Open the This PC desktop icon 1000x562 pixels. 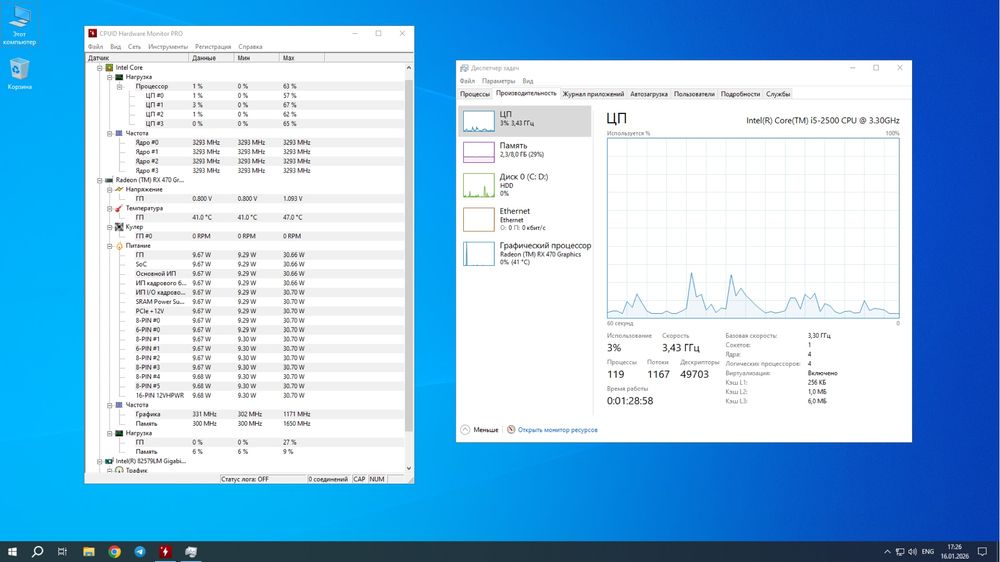tap(19, 24)
